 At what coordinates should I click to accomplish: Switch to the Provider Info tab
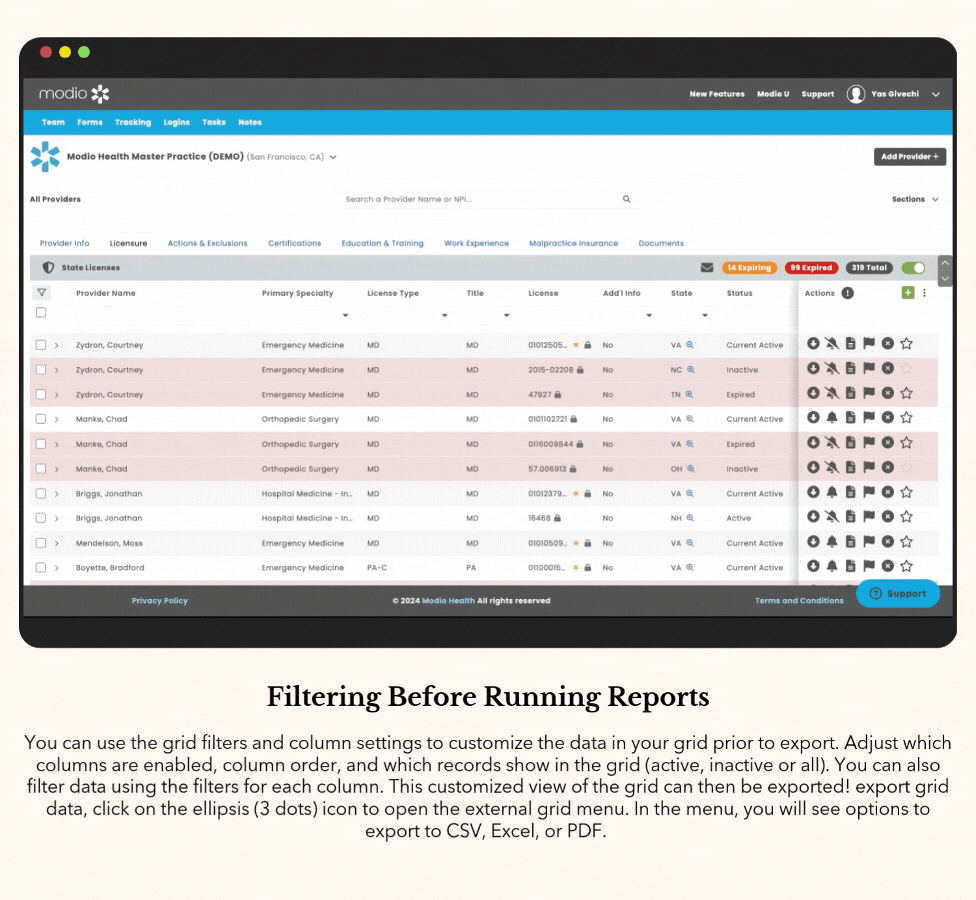click(x=65, y=243)
